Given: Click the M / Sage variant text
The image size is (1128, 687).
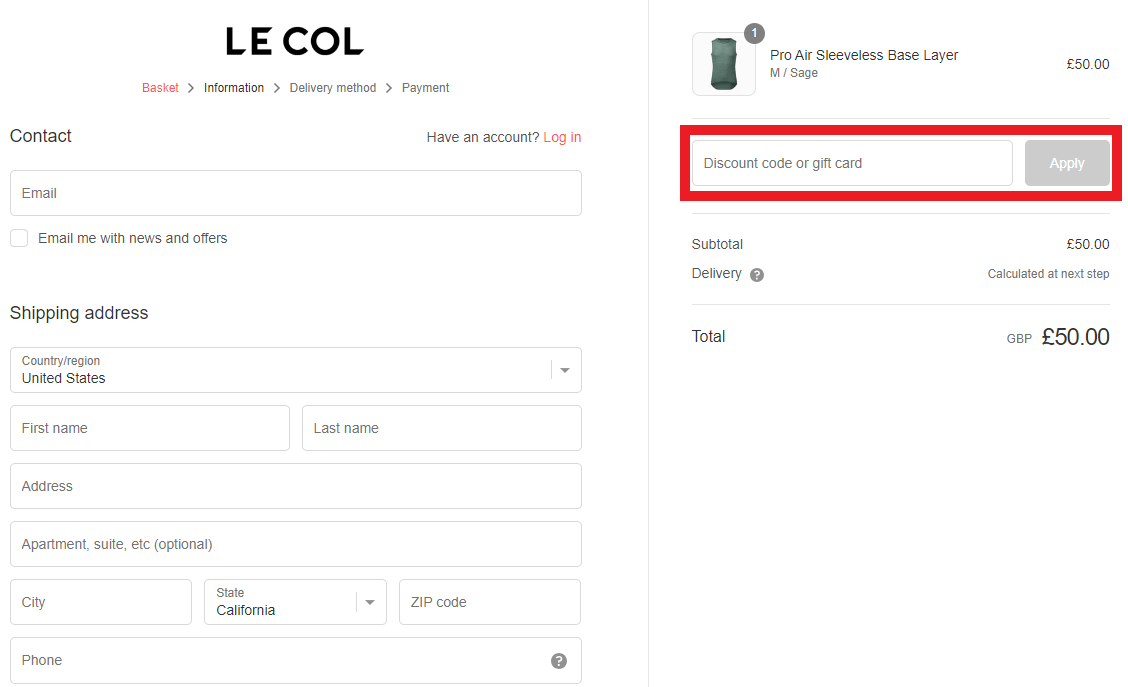Looking at the screenshot, I should coord(793,73).
